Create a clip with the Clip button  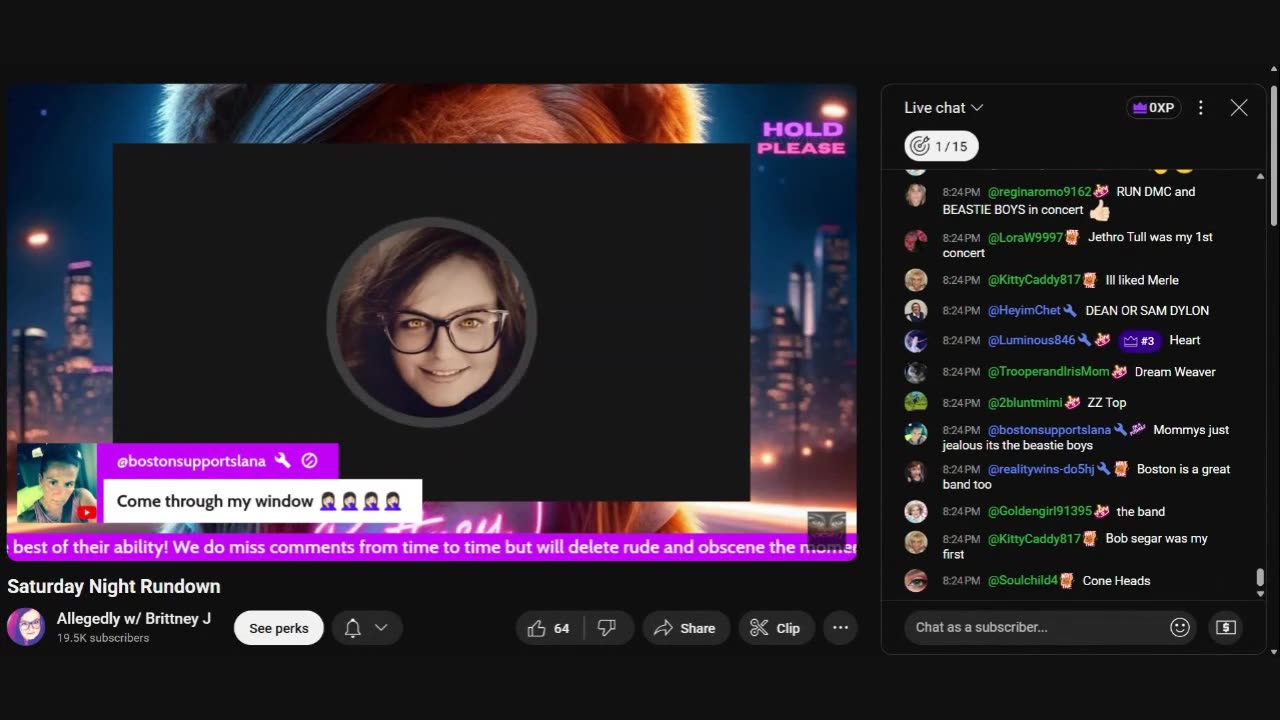[775, 628]
